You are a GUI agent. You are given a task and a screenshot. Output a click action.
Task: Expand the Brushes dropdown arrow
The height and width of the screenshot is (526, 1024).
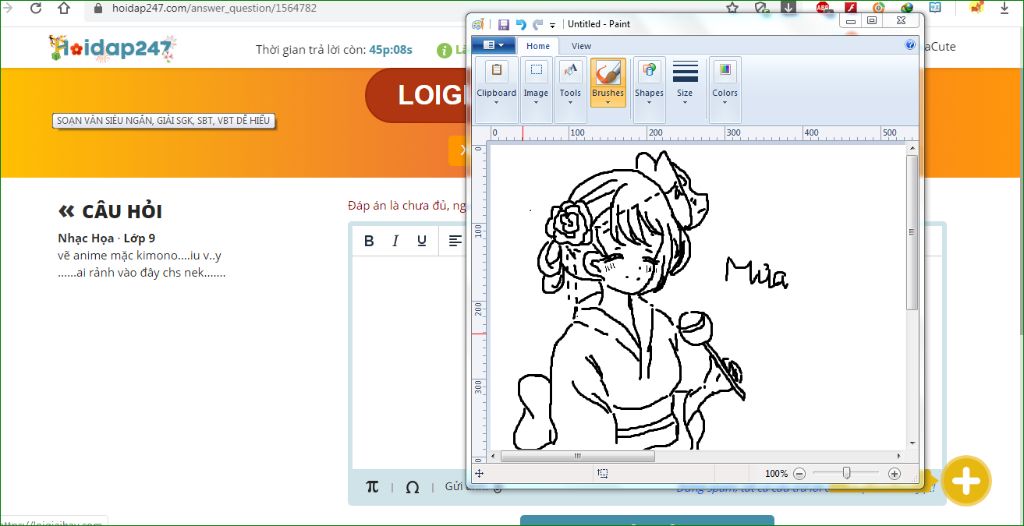608,102
